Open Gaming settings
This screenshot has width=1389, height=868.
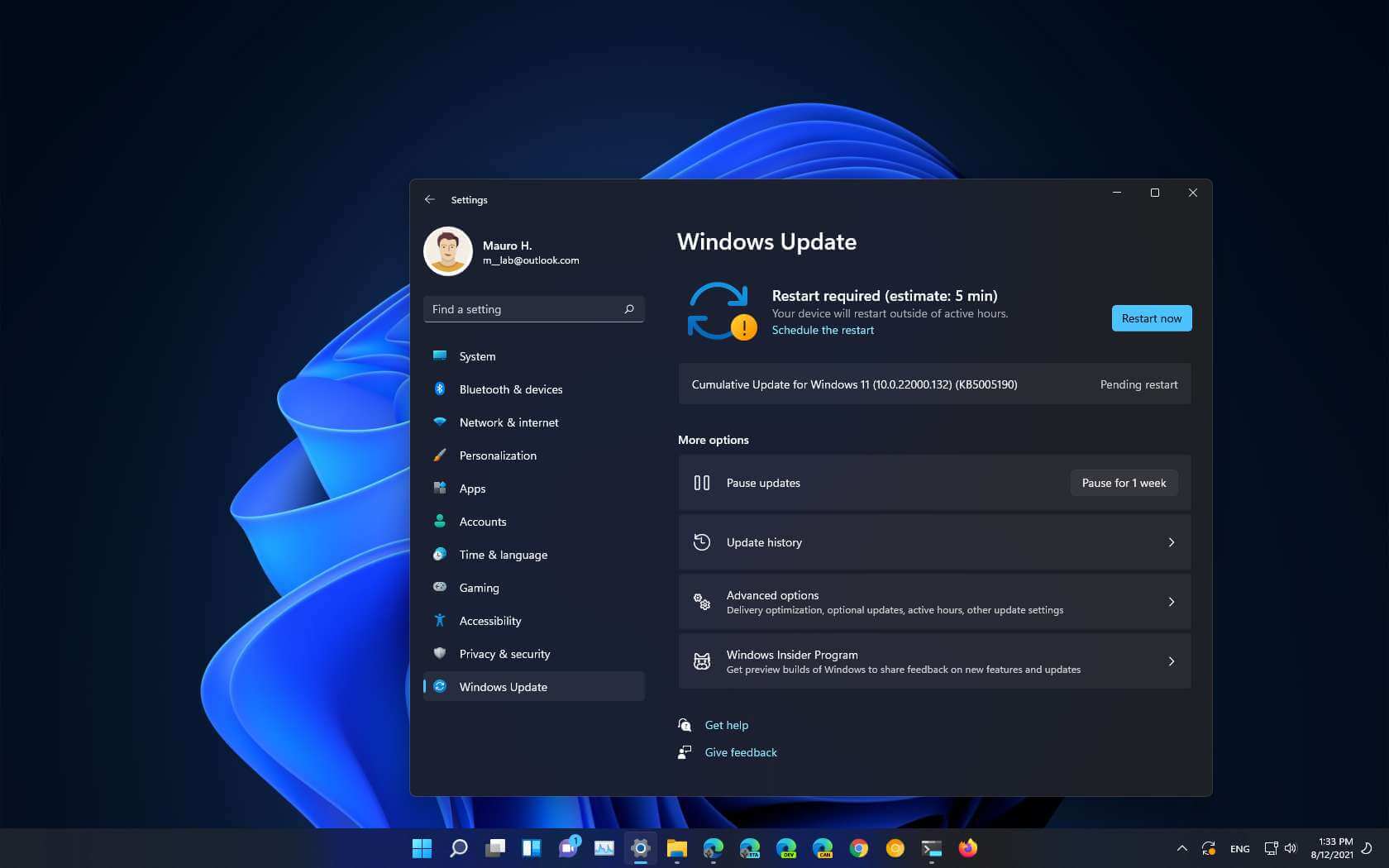[479, 588]
